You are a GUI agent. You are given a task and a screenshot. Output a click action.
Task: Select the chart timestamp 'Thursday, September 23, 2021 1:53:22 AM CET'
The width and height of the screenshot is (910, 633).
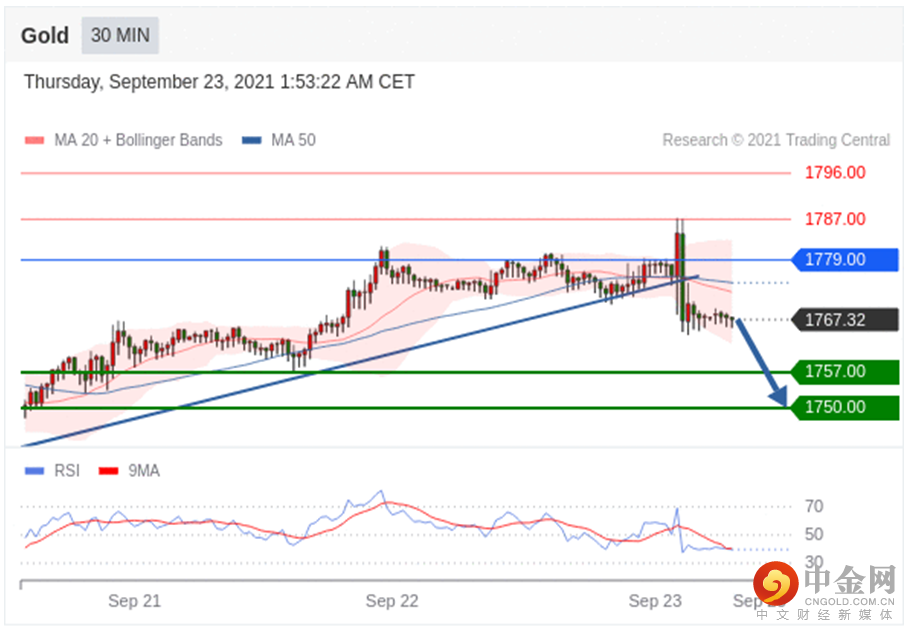[219, 82]
